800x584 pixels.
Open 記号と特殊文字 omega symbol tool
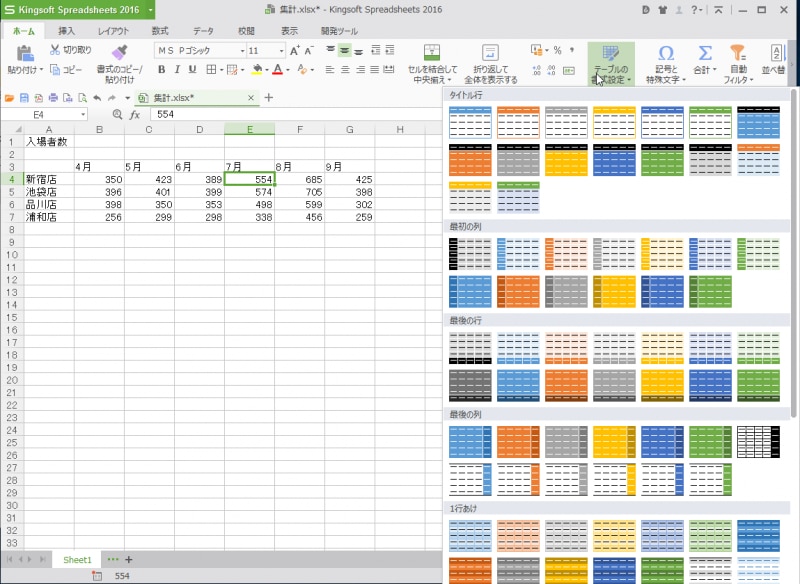click(x=665, y=52)
